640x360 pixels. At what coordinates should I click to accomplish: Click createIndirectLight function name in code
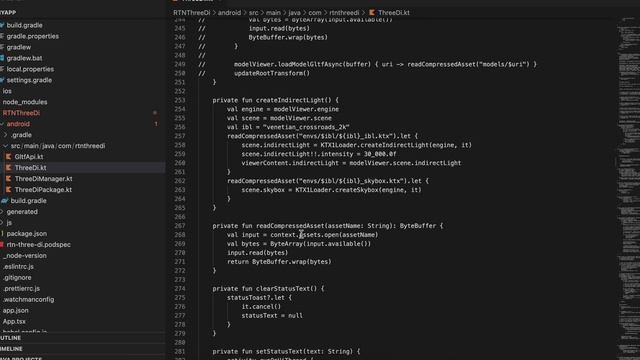[x=293, y=100]
